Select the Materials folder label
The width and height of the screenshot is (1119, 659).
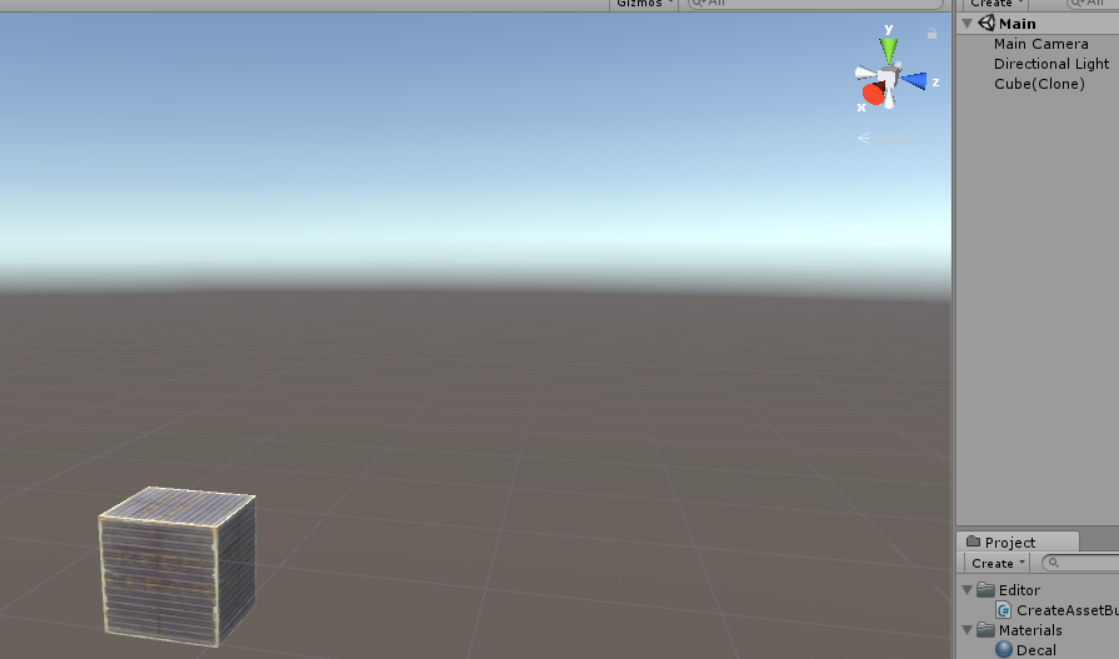(1030, 630)
